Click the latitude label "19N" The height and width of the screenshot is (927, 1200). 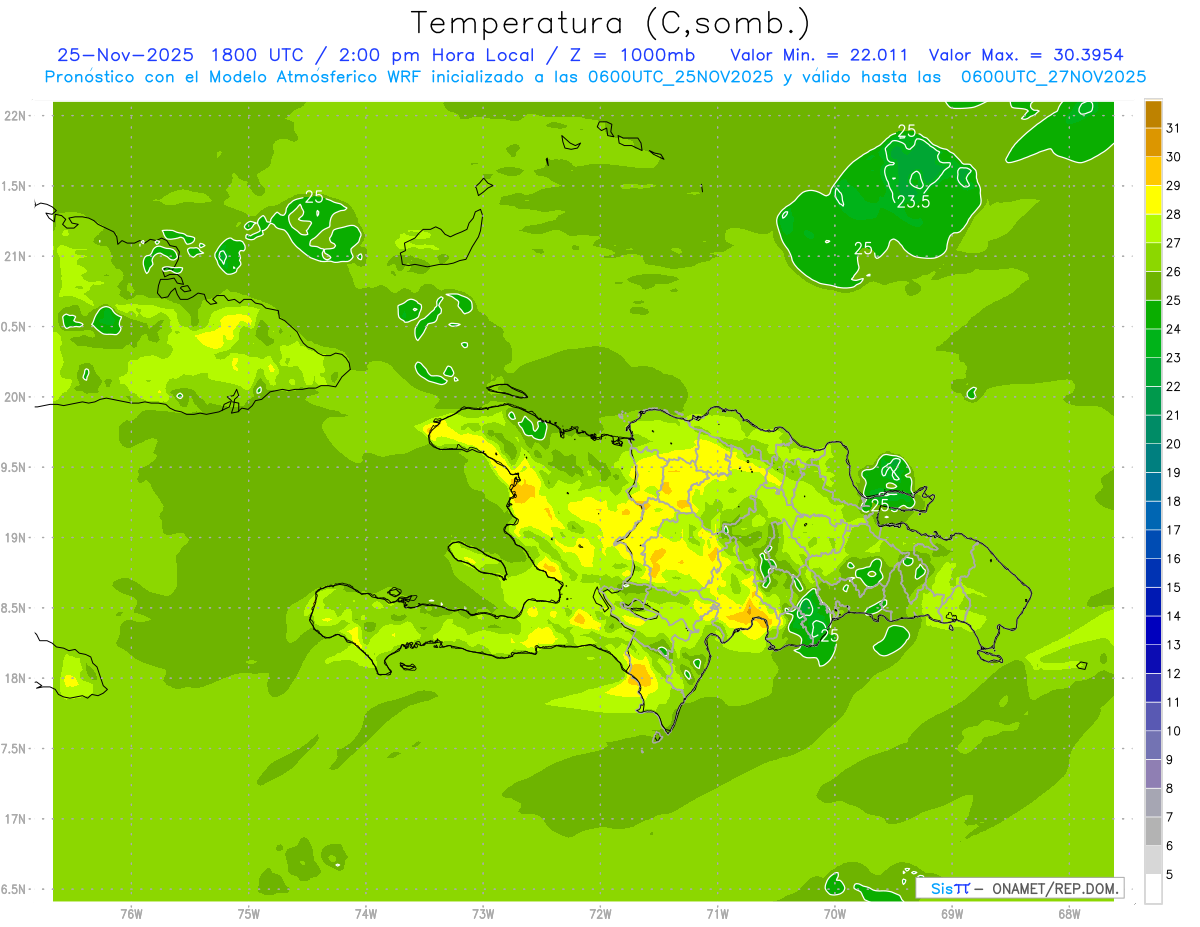[x=16, y=537]
